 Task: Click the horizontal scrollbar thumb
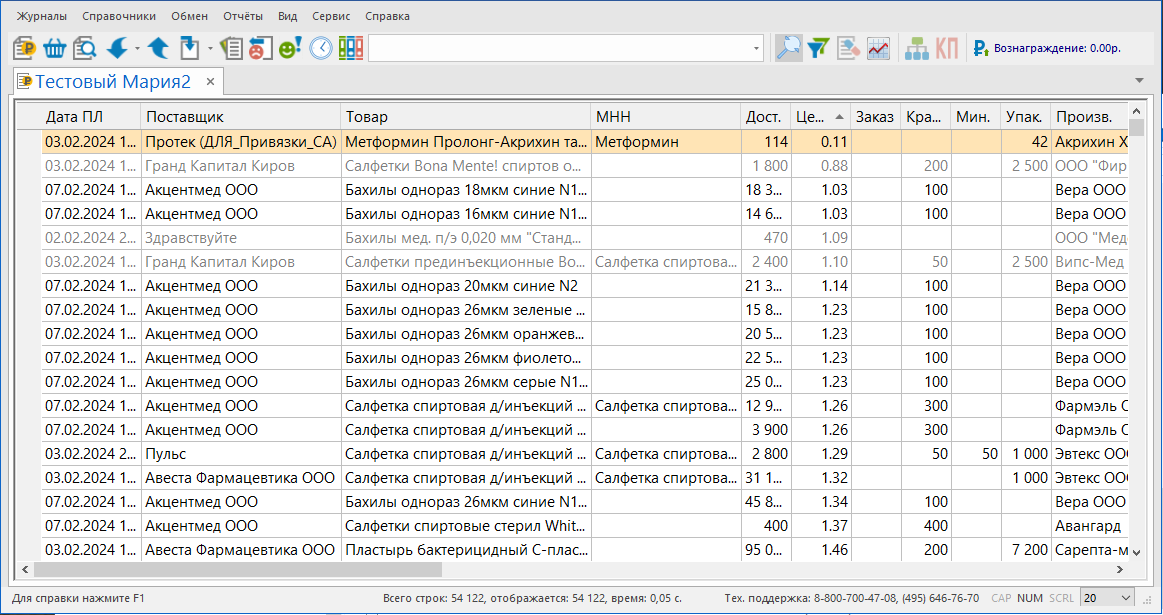[238, 569]
